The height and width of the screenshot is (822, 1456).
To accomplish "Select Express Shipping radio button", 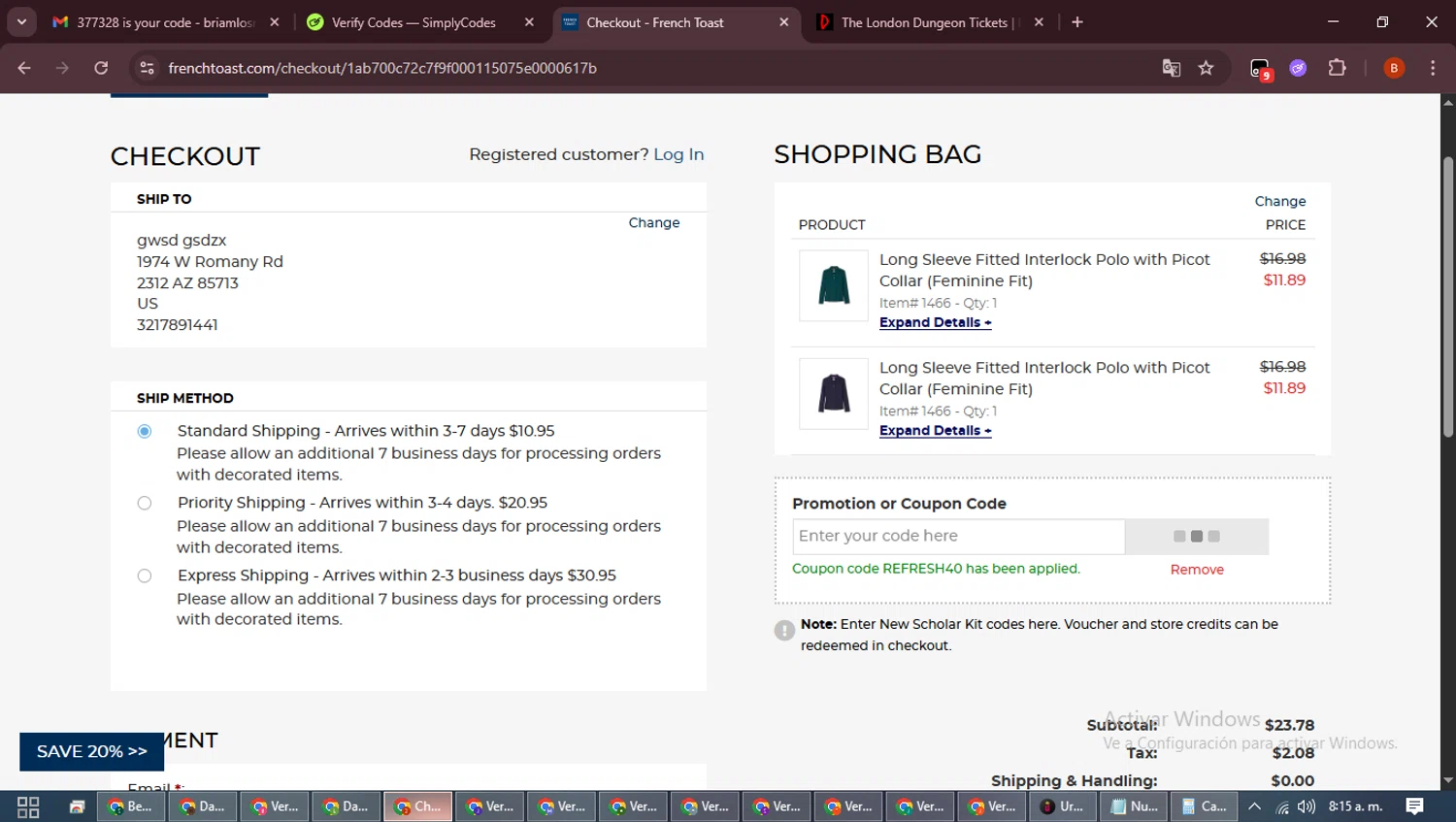I will [145, 575].
